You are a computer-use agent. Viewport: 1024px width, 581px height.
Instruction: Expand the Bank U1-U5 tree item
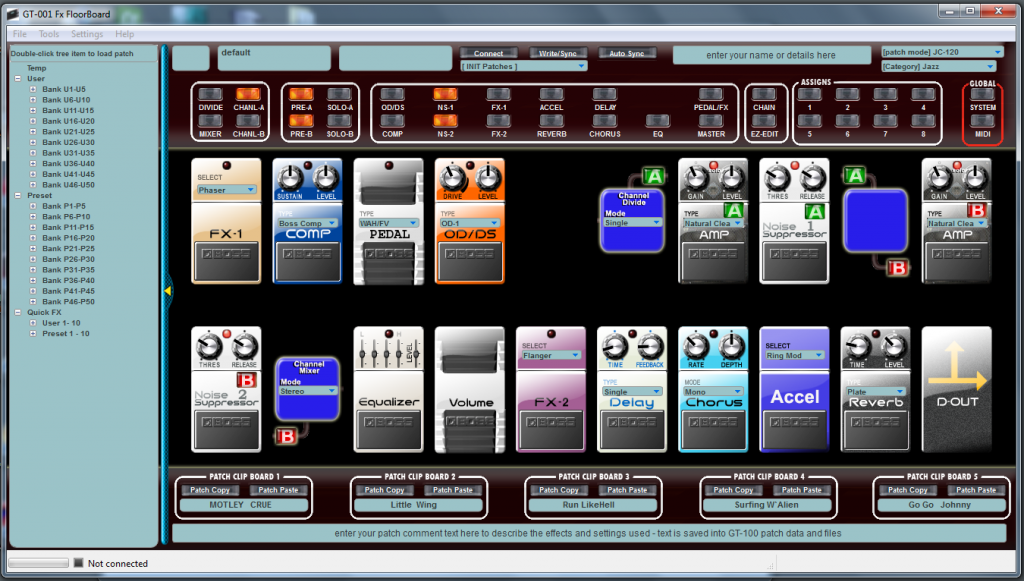click(33, 89)
